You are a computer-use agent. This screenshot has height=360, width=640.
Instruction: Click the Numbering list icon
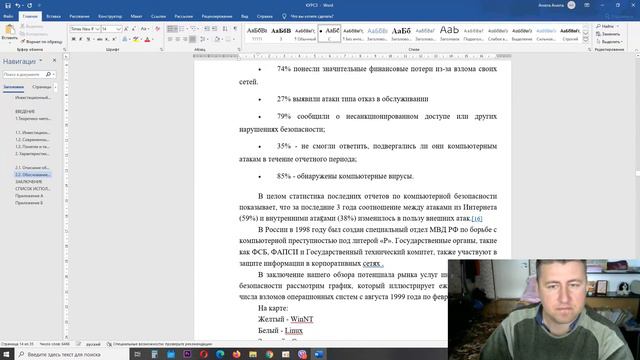pyautogui.click(x=182, y=29)
